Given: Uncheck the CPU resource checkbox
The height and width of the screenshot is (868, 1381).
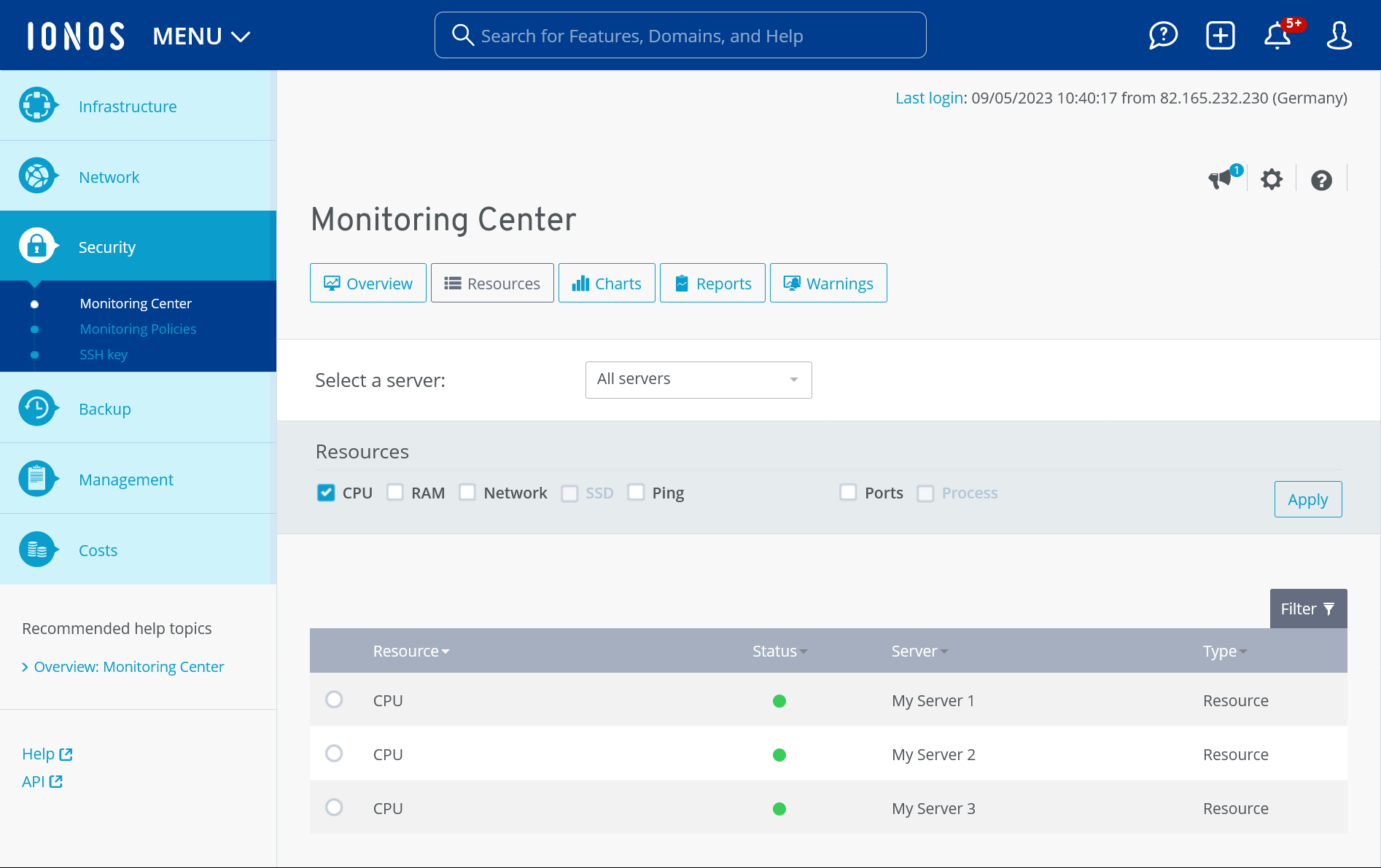Looking at the screenshot, I should [x=326, y=493].
